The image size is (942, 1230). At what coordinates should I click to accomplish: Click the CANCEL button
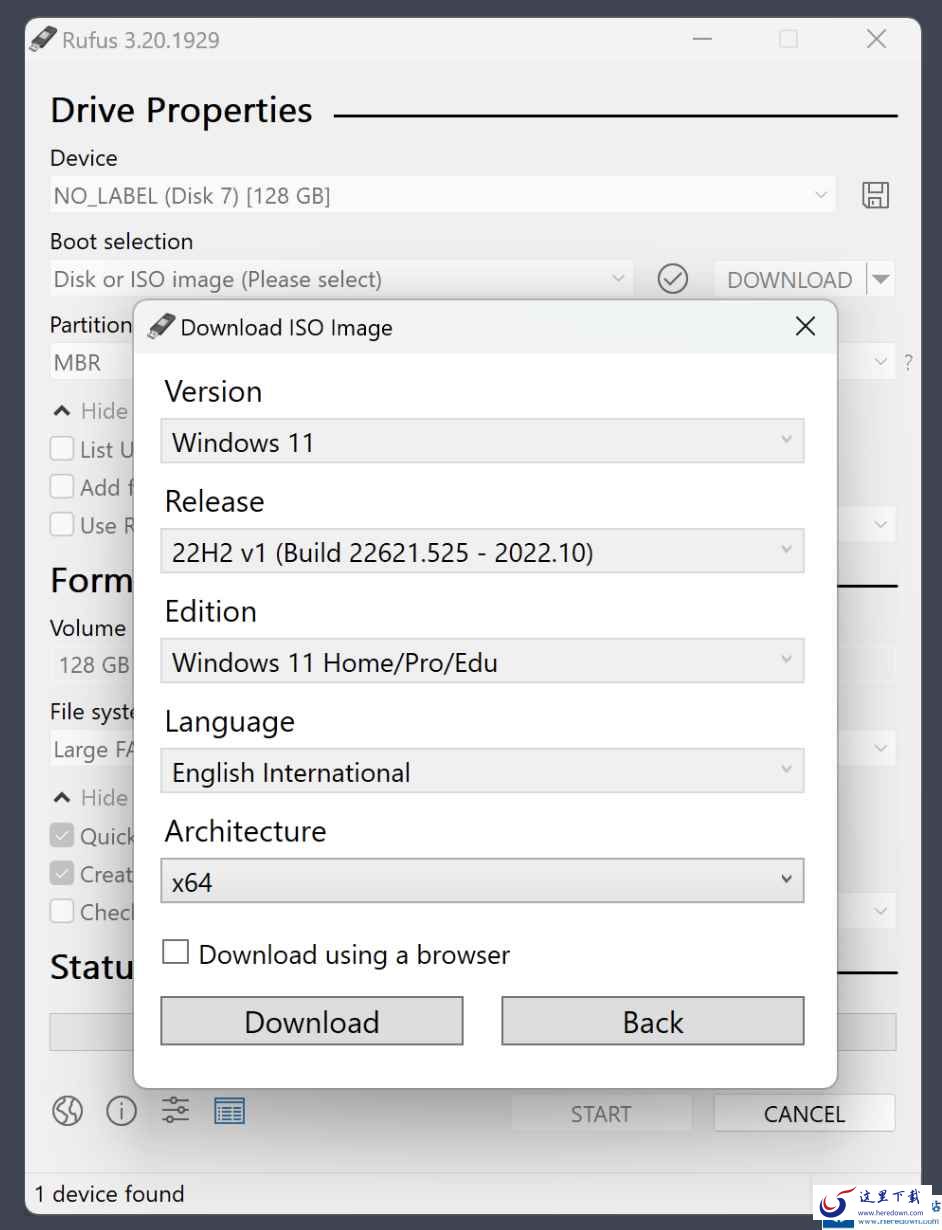[x=804, y=1113]
